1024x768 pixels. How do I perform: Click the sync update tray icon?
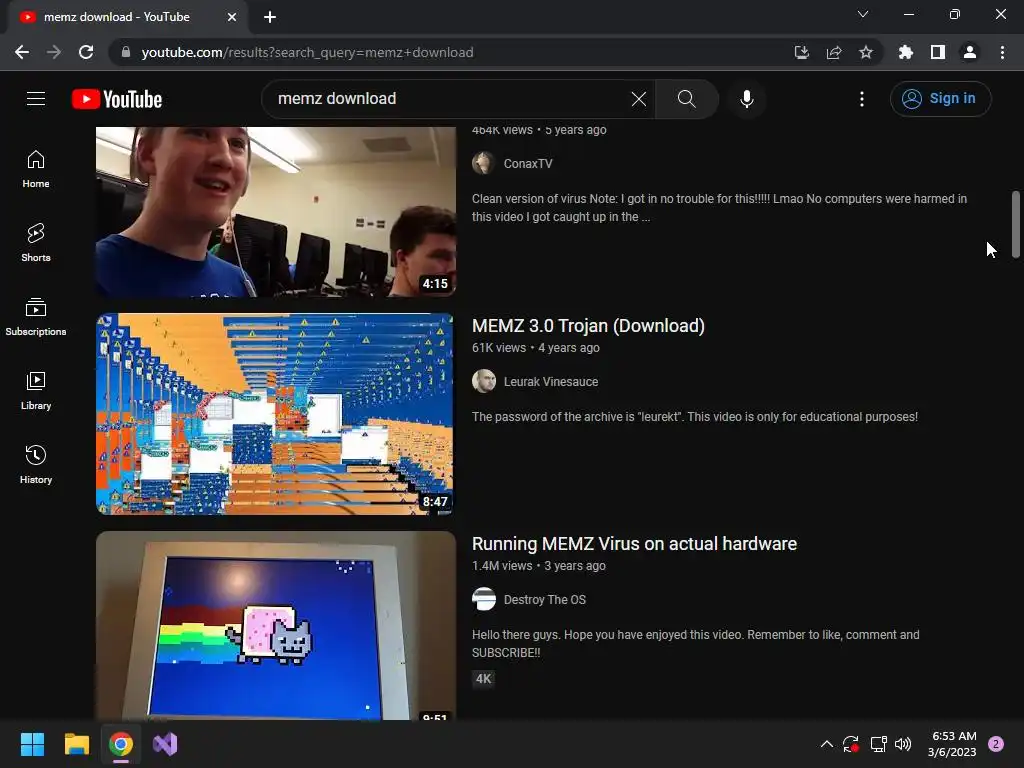tap(851, 744)
